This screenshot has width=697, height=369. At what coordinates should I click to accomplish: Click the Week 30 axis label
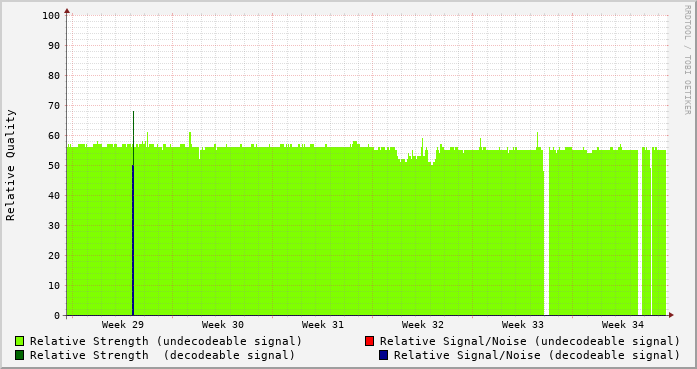coord(223,325)
